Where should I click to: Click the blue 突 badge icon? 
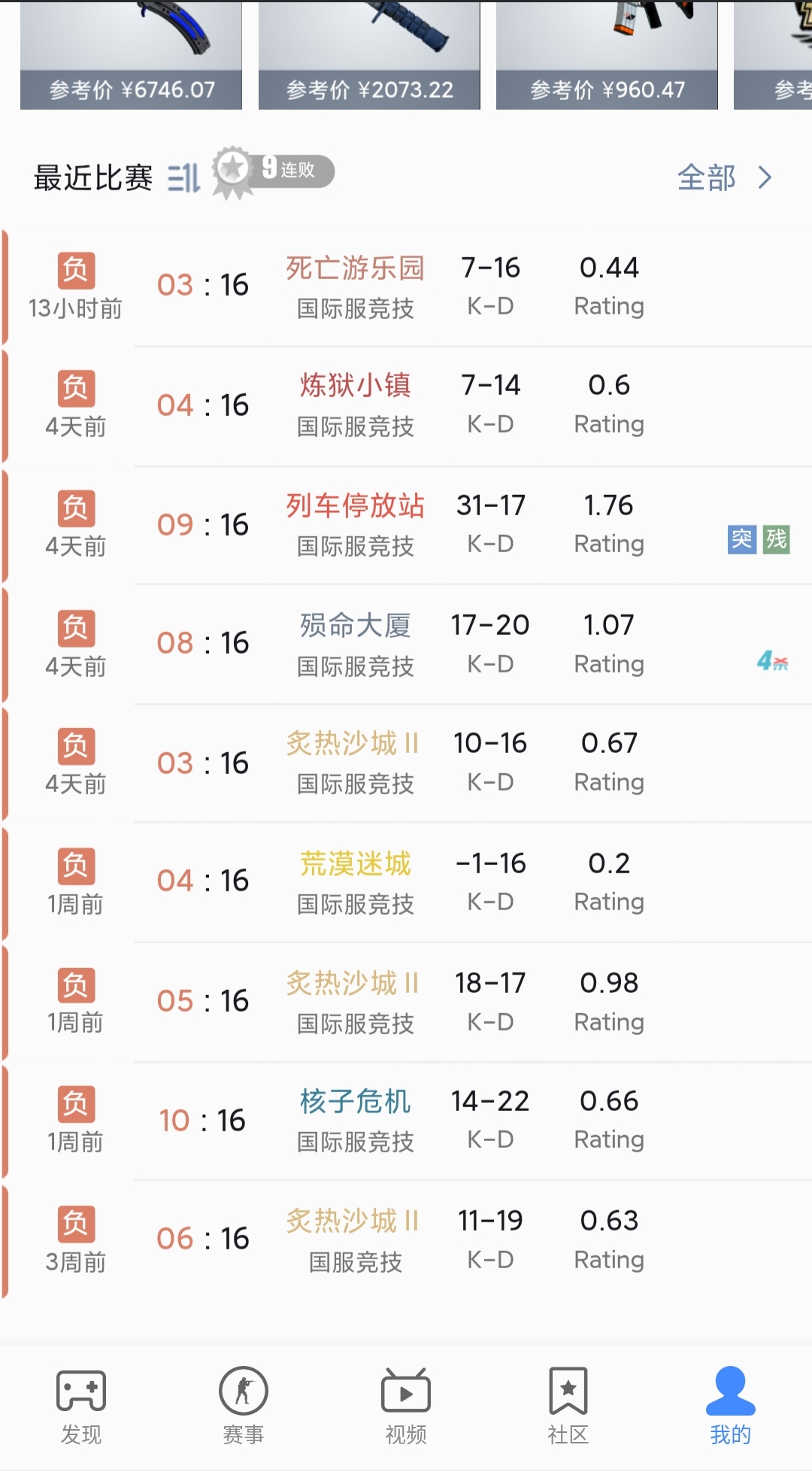742,539
